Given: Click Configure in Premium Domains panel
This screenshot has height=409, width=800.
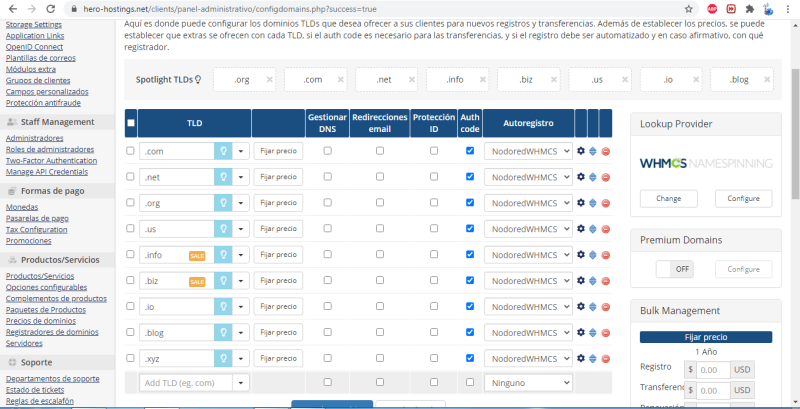Looking at the screenshot, I should pyautogui.click(x=743, y=269).
